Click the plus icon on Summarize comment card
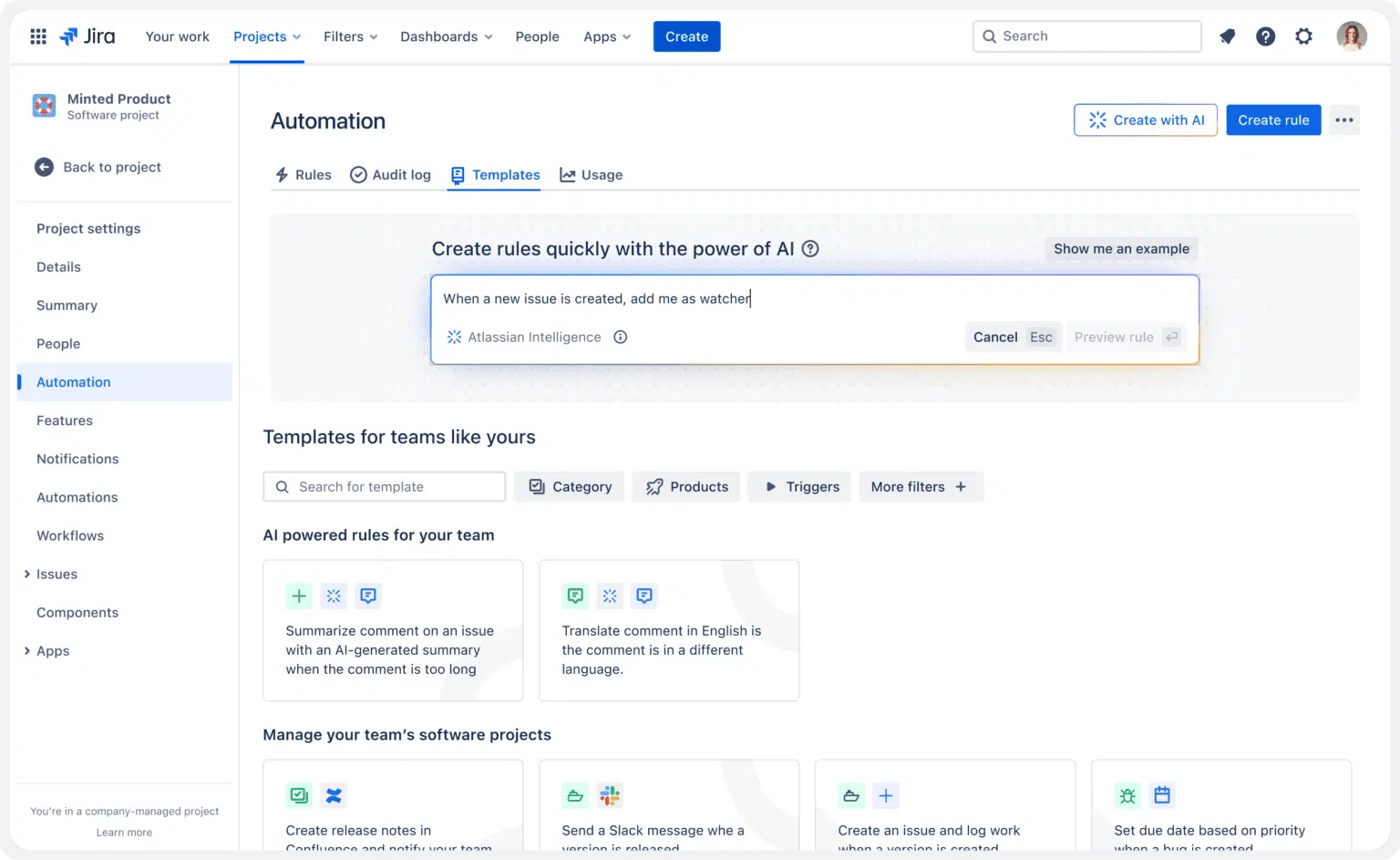Image resolution: width=1400 pixels, height=860 pixels. (x=299, y=596)
